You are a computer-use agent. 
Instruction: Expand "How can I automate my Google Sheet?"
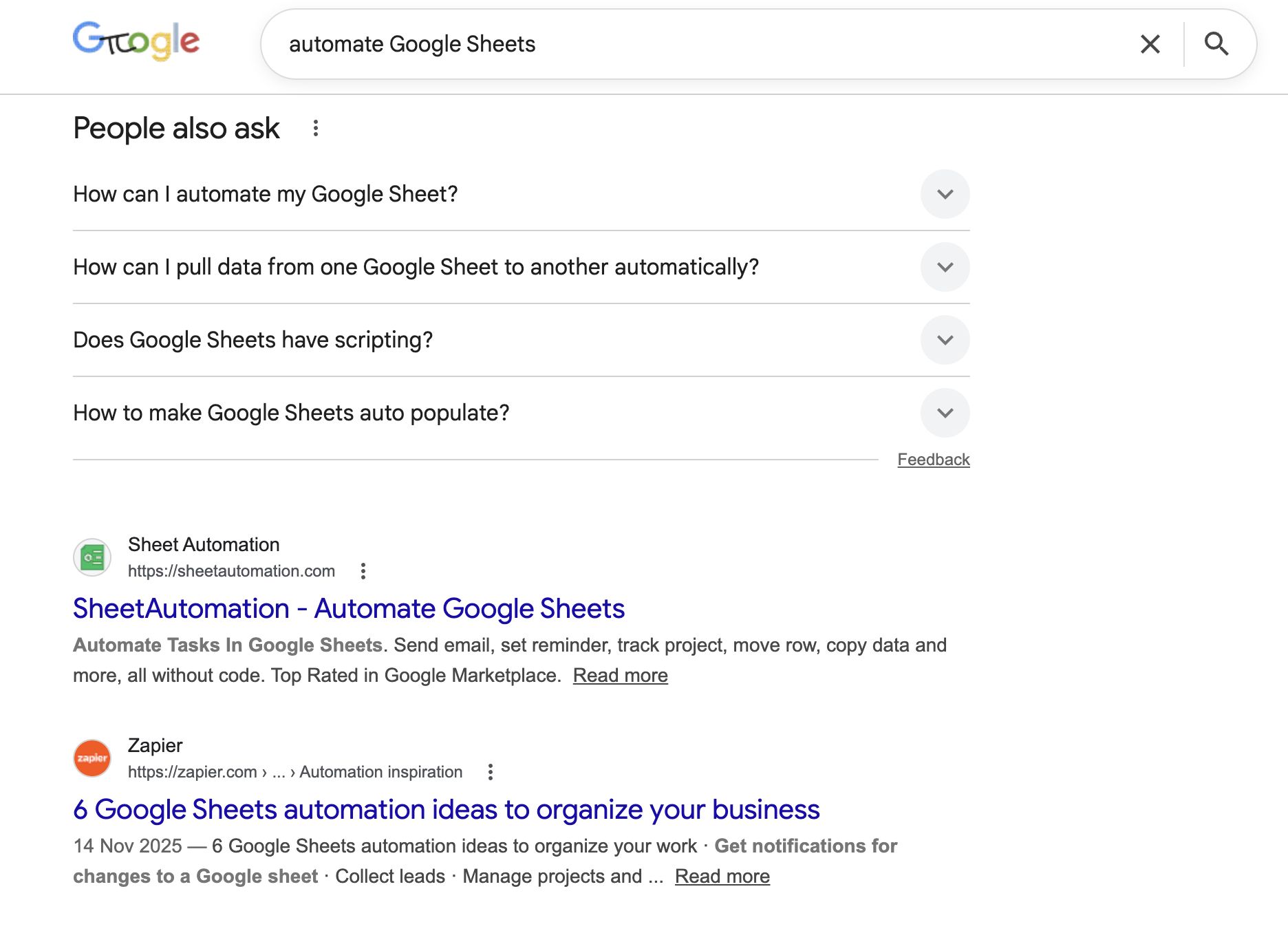click(x=945, y=194)
